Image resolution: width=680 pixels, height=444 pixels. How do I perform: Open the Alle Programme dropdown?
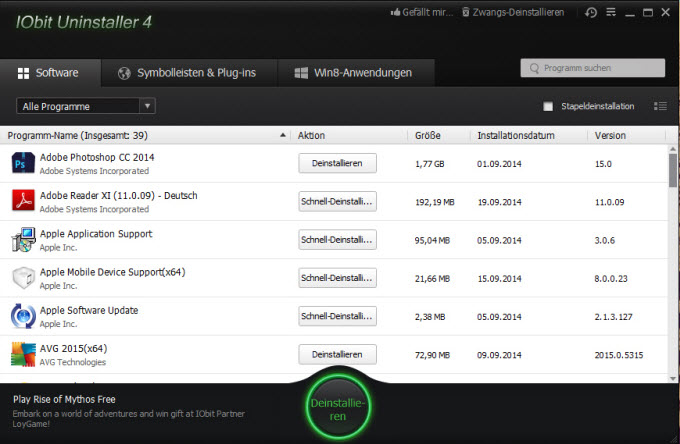(85, 106)
